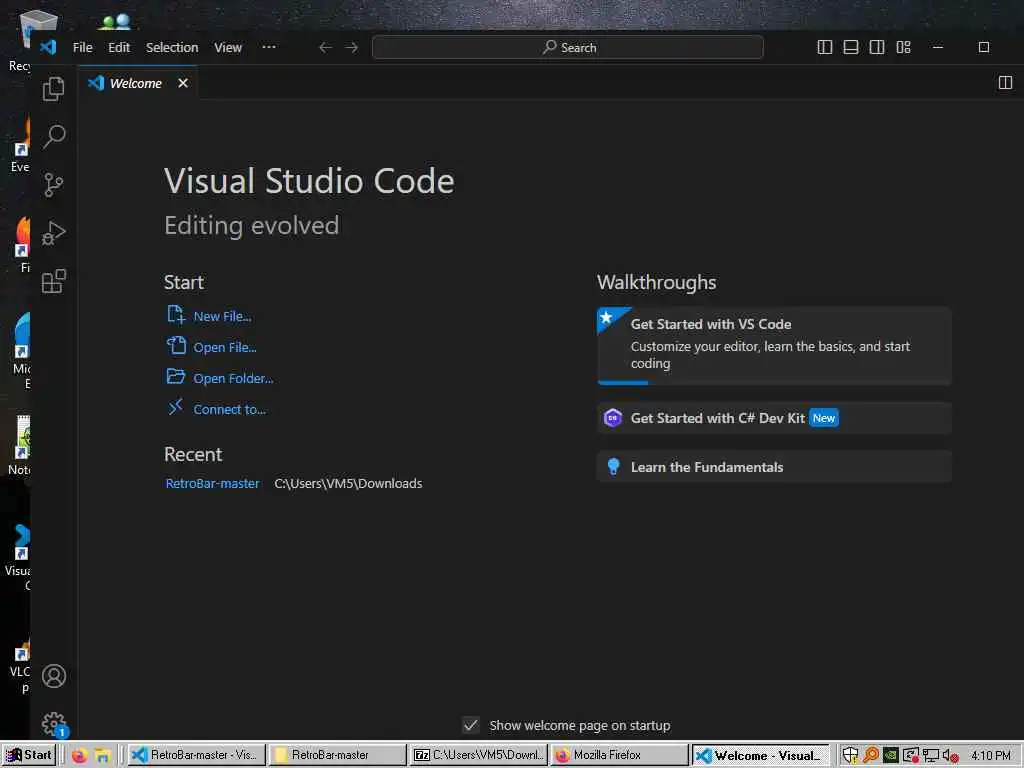Click the Search command center box
1024x768 pixels.
click(x=568, y=47)
